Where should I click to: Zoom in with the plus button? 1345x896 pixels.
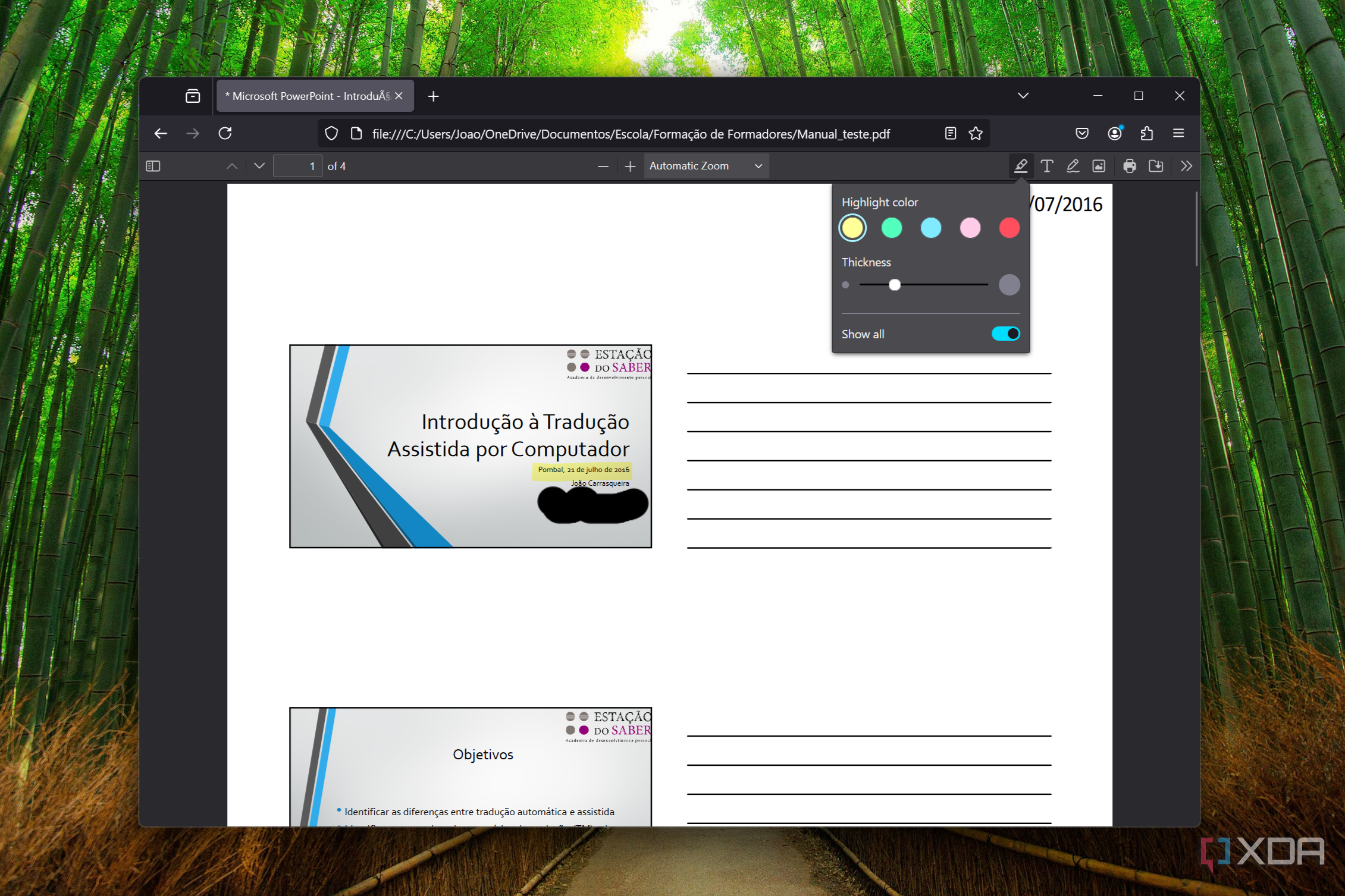[631, 166]
